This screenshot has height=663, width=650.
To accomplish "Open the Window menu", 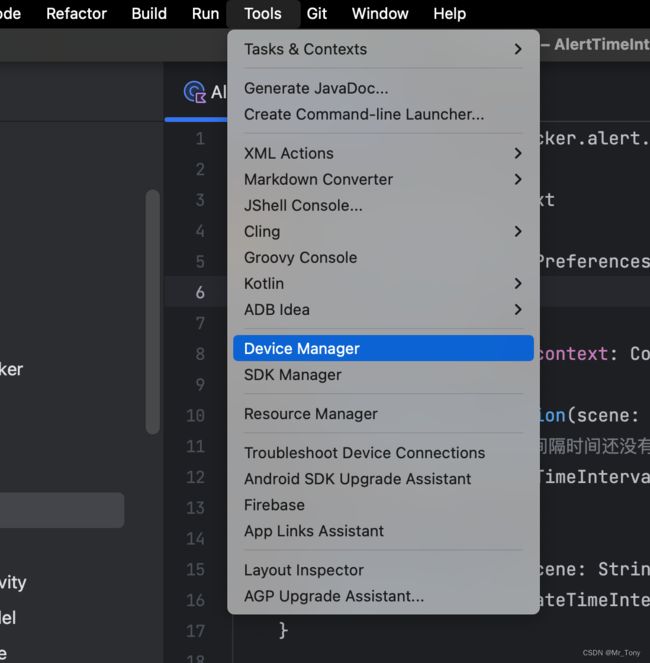I will click(380, 14).
